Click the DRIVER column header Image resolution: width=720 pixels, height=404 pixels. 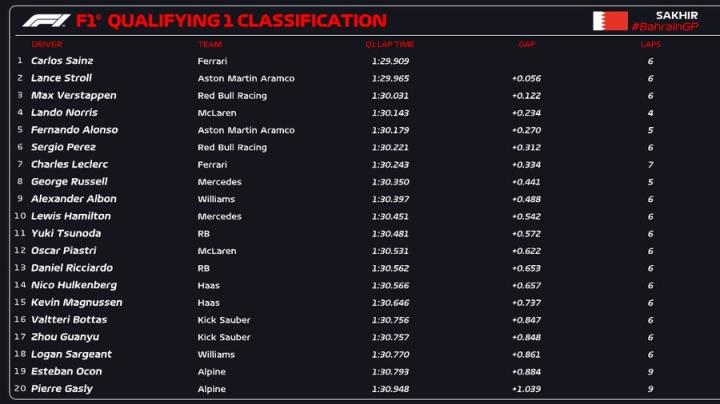click(46, 44)
